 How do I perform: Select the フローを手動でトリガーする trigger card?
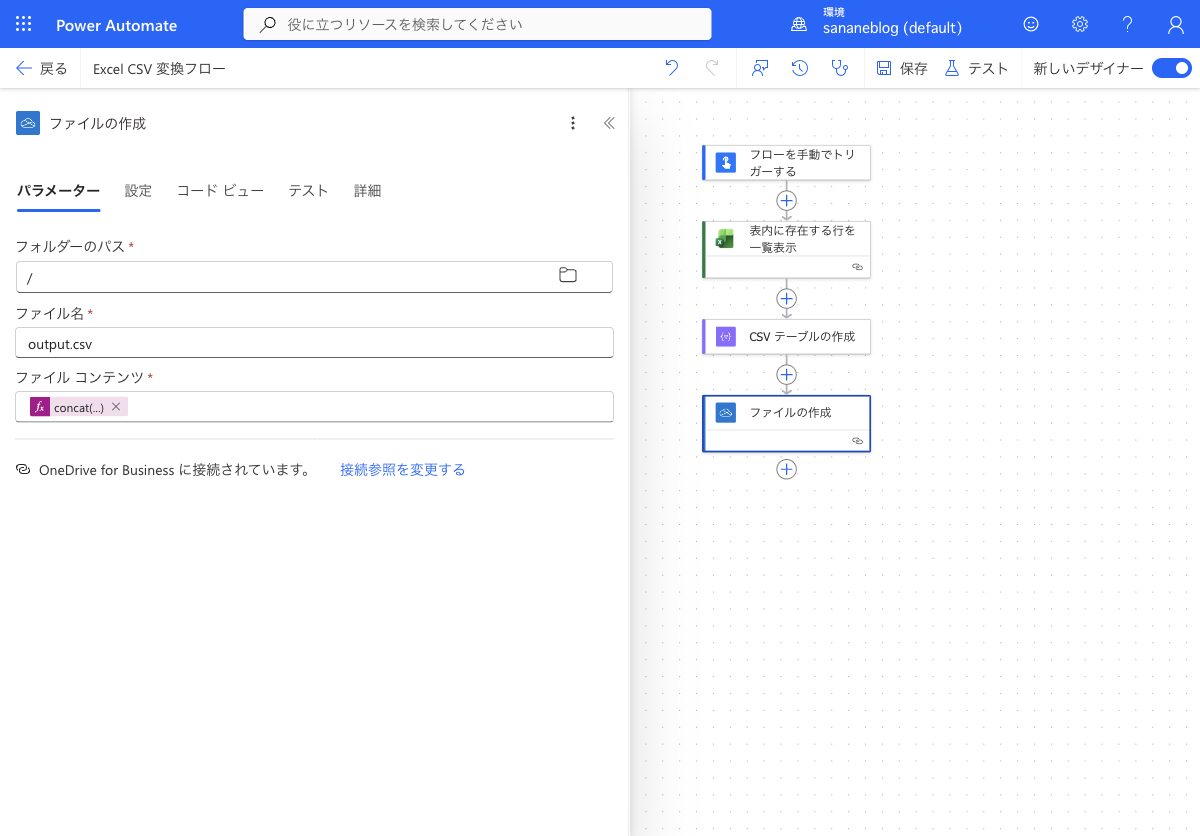coord(786,163)
